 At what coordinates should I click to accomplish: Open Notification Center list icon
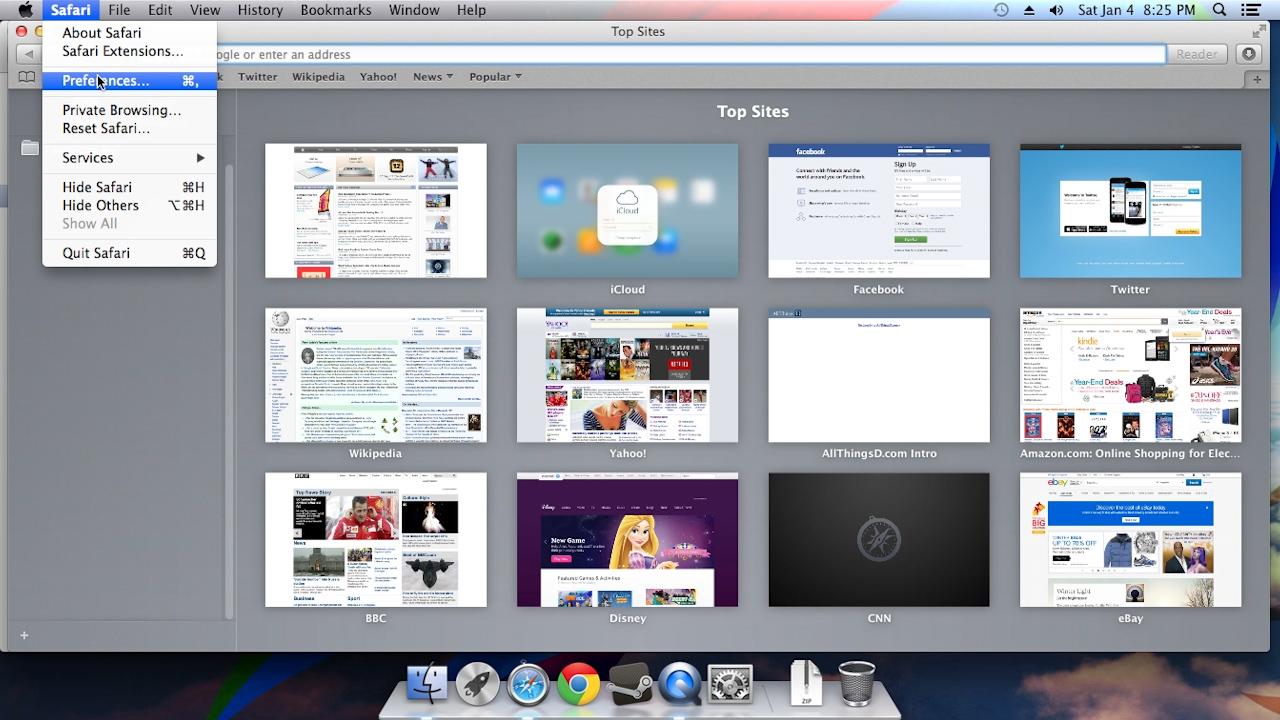click(1250, 10)
